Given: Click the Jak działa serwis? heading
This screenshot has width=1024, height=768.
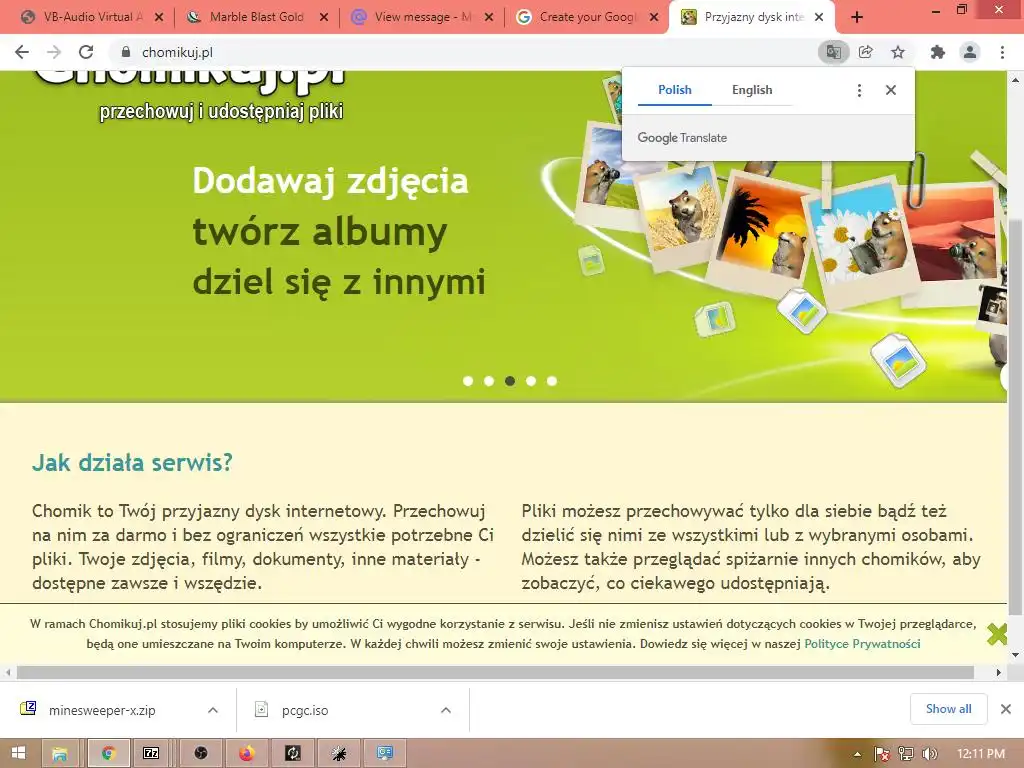Looking at the screenshot, I should (x=132, y=462).
